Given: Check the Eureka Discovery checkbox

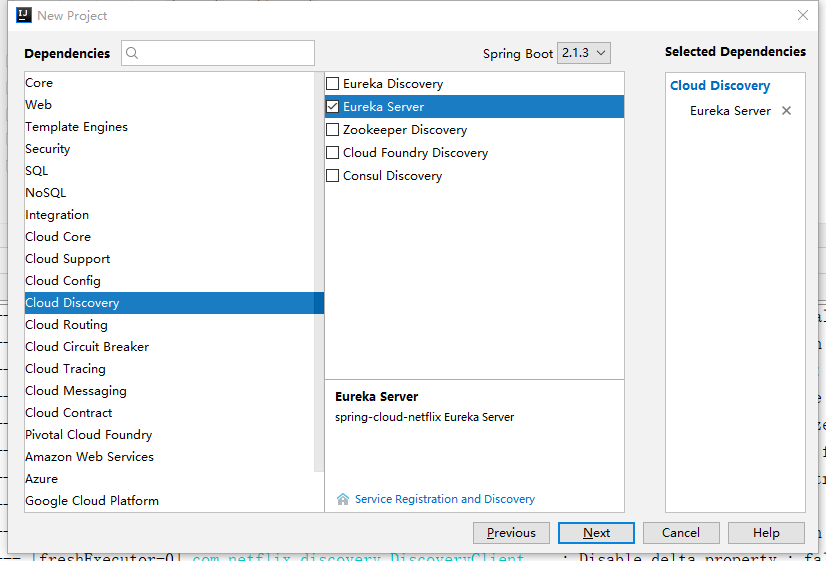Looking at the screenshot, I should point(332,84).
